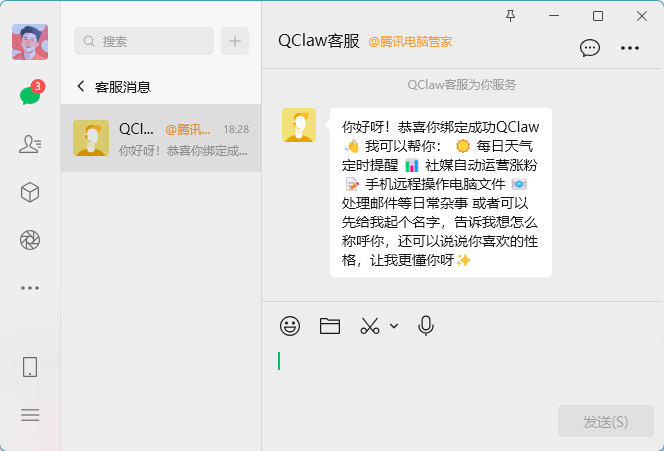Click QClaw客服 avatar beside the message
Viewport: 664px width, 451px height.
click(299, 125)
